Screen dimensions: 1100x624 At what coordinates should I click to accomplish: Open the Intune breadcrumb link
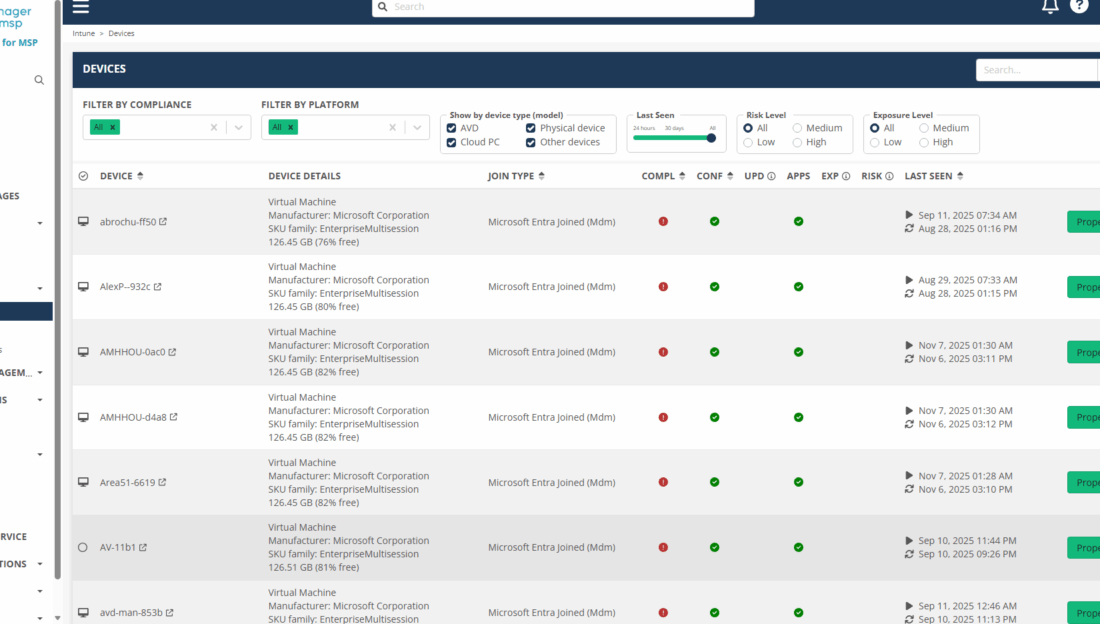point(84,34)
